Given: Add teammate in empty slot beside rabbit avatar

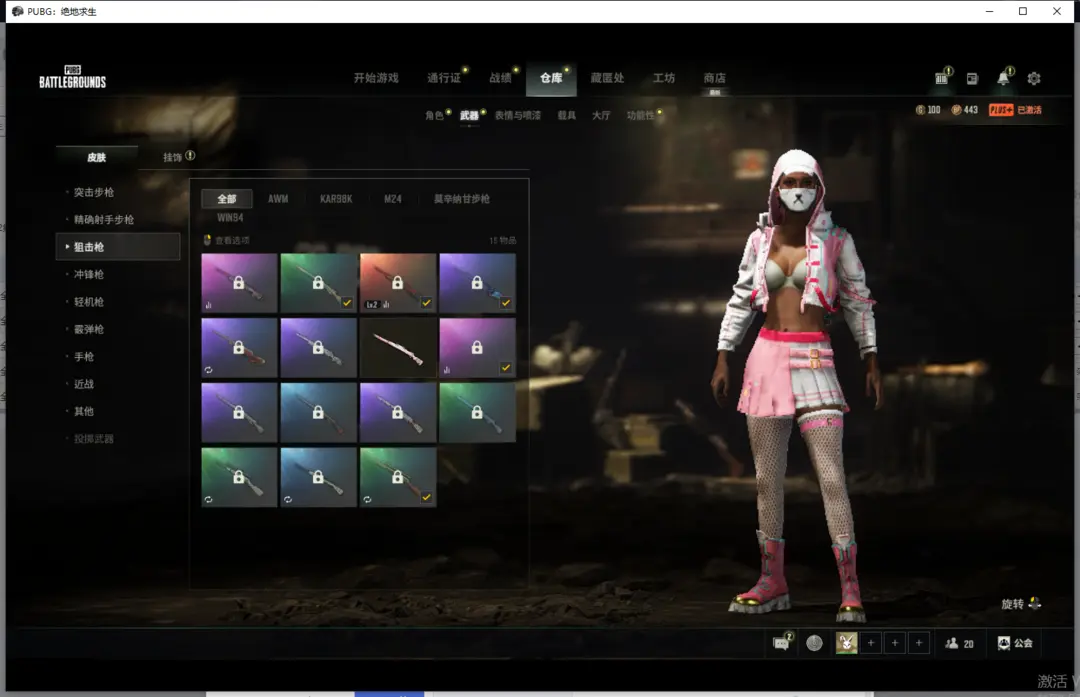Looking at the screenshot, I should pyautogui.click(x=871, y=643).
